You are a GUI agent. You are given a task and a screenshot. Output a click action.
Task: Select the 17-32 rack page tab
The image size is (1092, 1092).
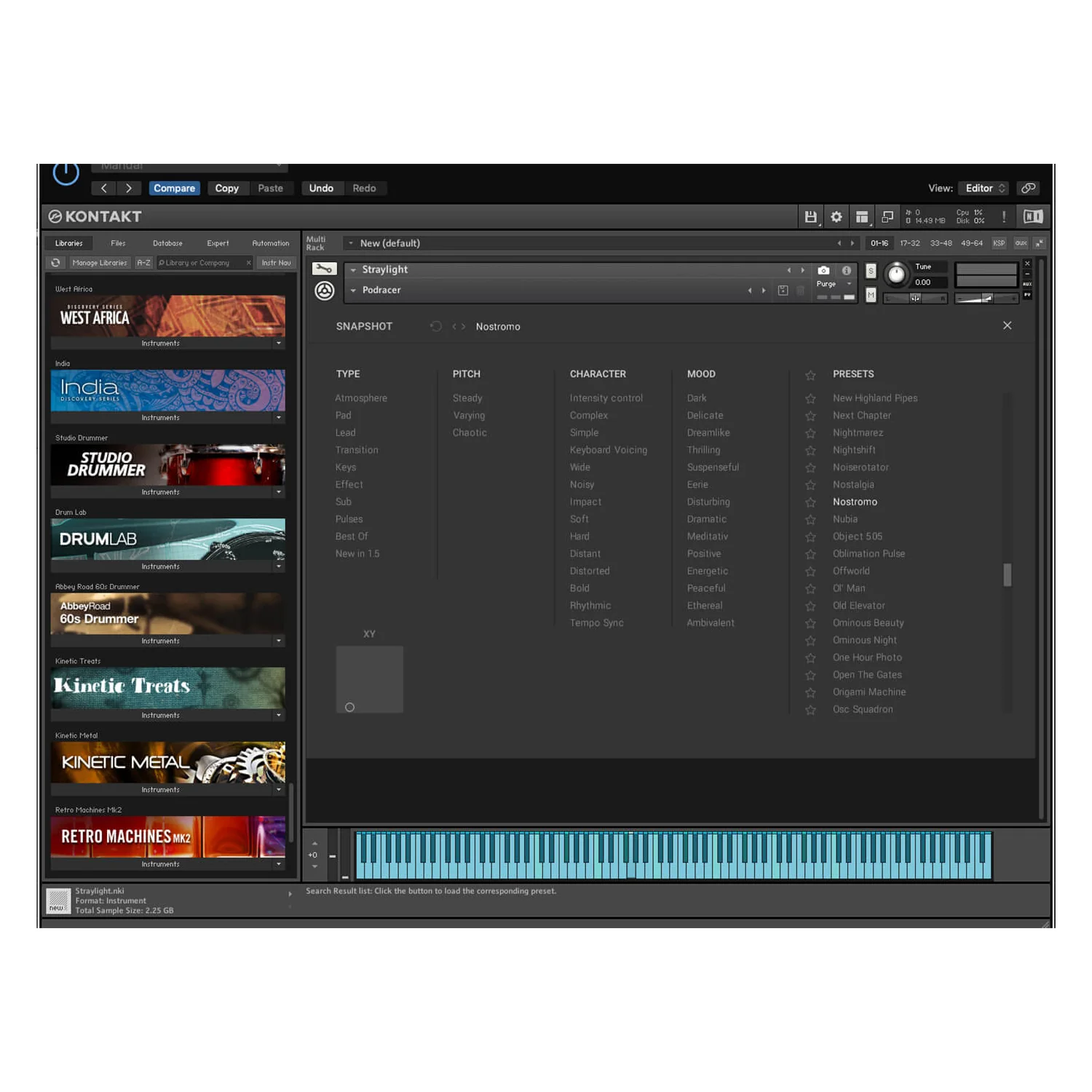click(909, 243)
